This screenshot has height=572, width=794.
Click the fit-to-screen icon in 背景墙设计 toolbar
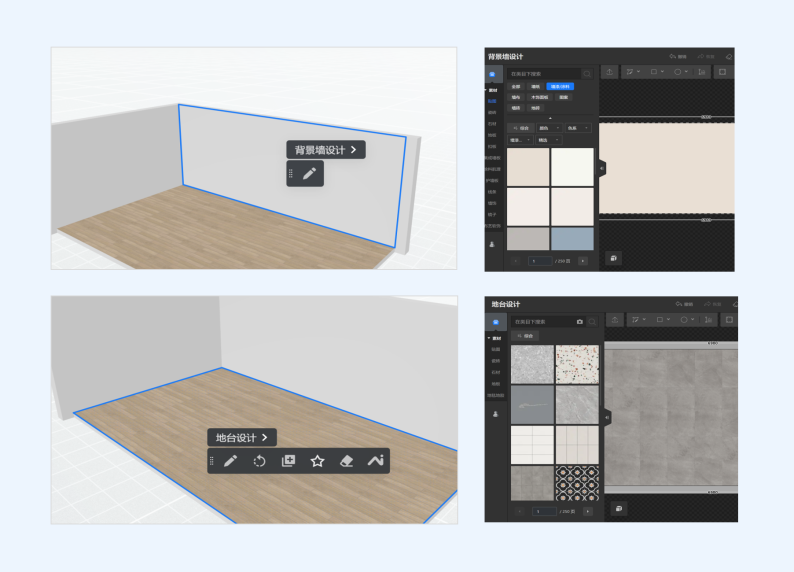coord(723,72)
